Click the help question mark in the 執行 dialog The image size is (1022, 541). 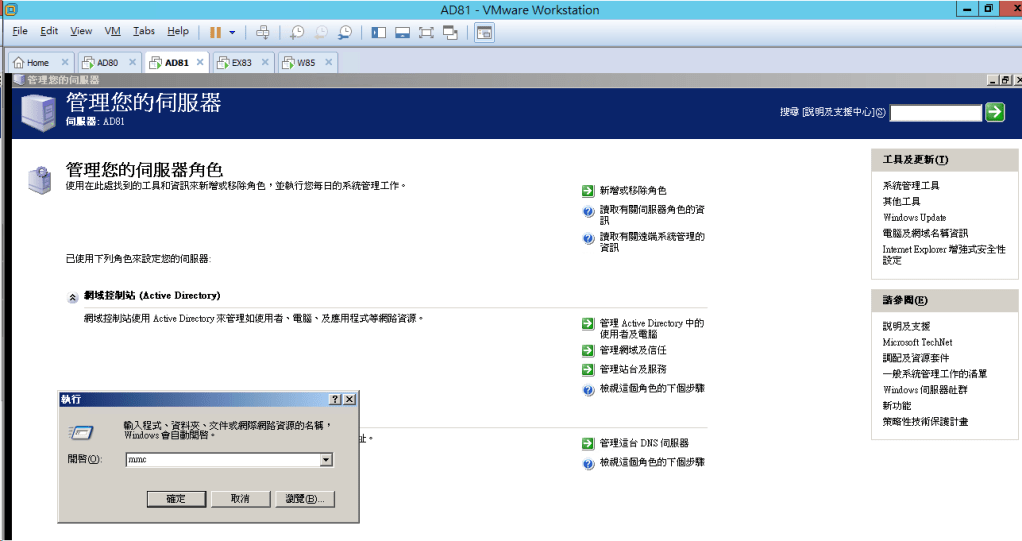(x=334, y=399)
